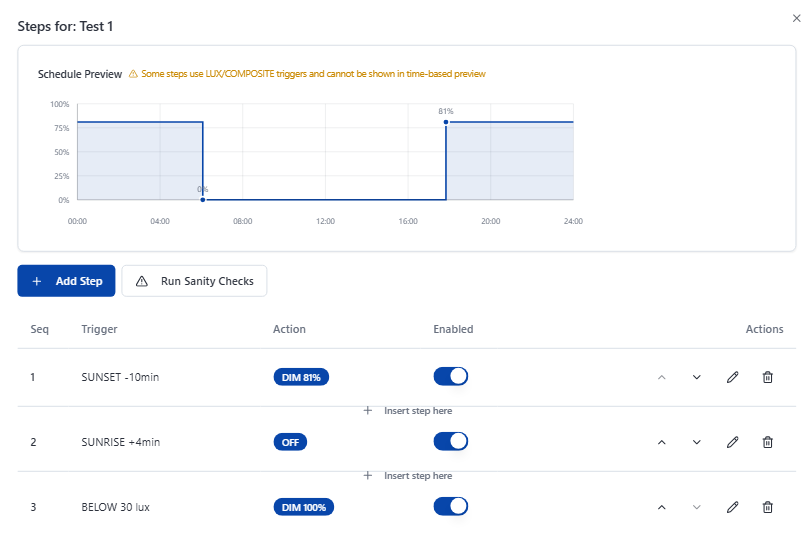Click the warning triangle beside Schedule Preview

click(x=133, y=74)
